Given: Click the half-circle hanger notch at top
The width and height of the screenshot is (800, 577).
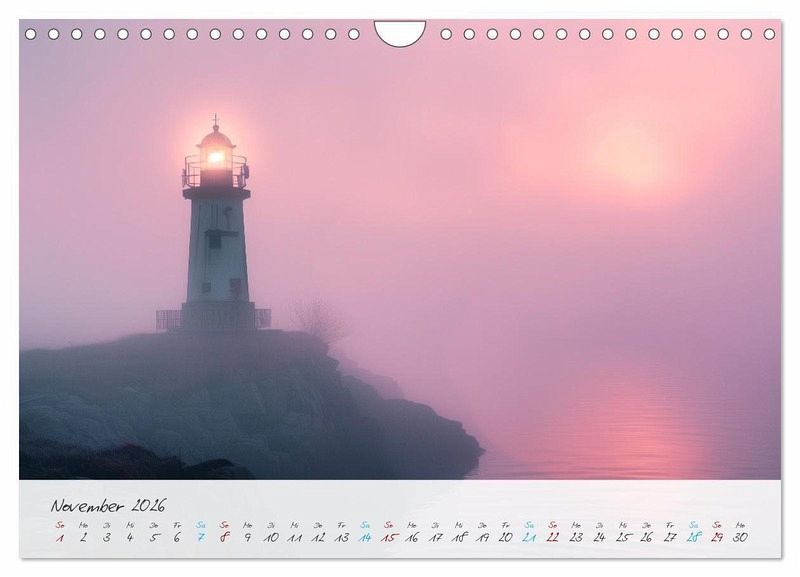Looking at the screenshot, I should pyautogui.click(x=400, y=32).
